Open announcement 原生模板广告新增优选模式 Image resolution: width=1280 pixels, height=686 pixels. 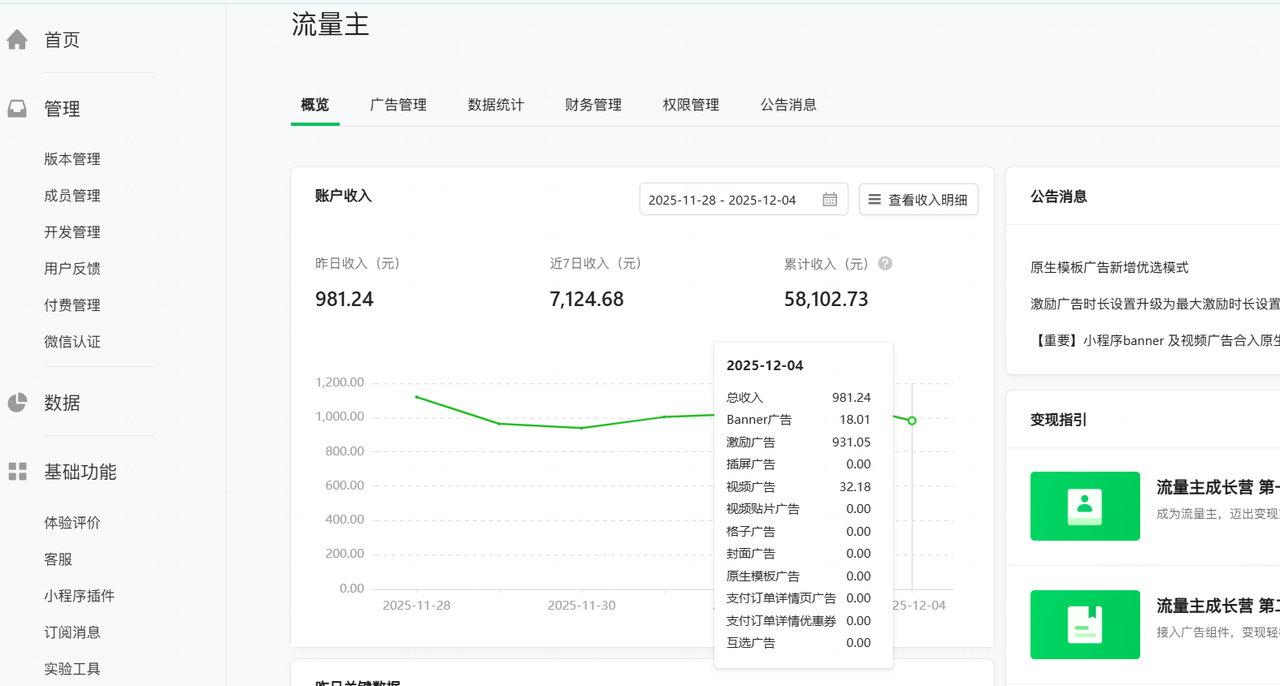tap(1109, 268)
